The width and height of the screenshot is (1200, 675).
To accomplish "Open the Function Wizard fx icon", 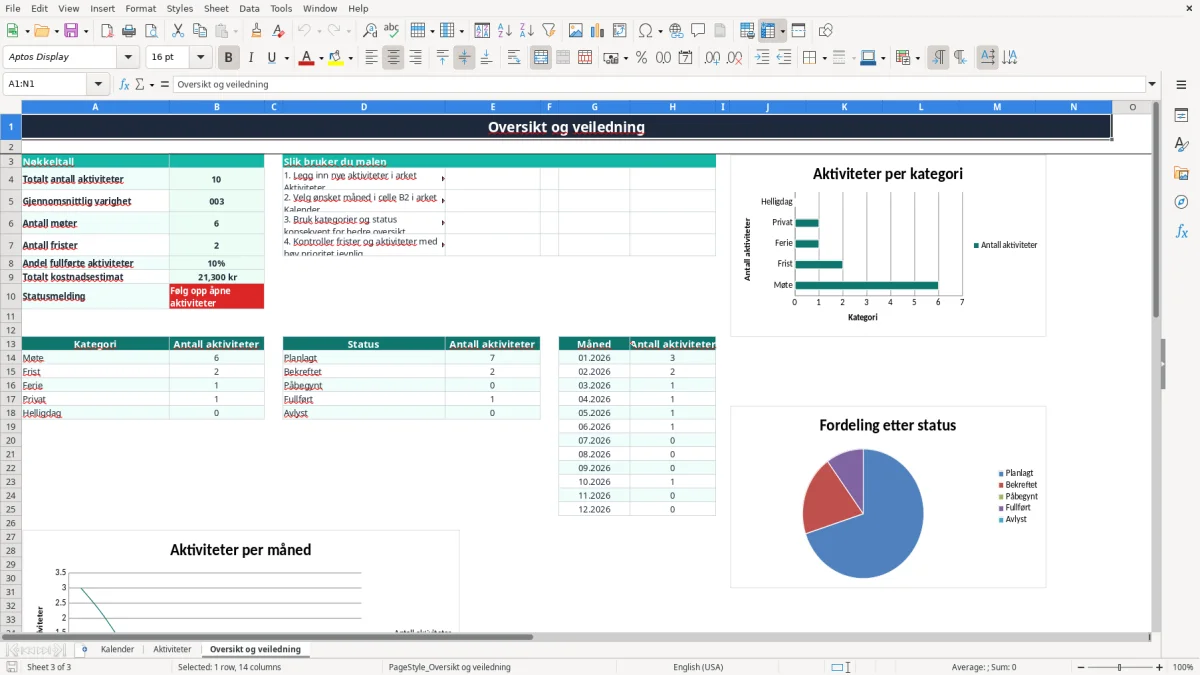I will pos(124,85).
